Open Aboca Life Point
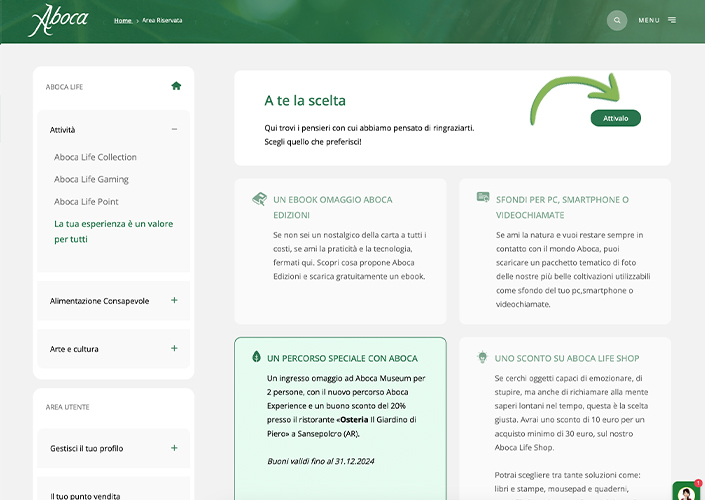The width and height of the screenshot is (705, 500). [x=86, y=201]
